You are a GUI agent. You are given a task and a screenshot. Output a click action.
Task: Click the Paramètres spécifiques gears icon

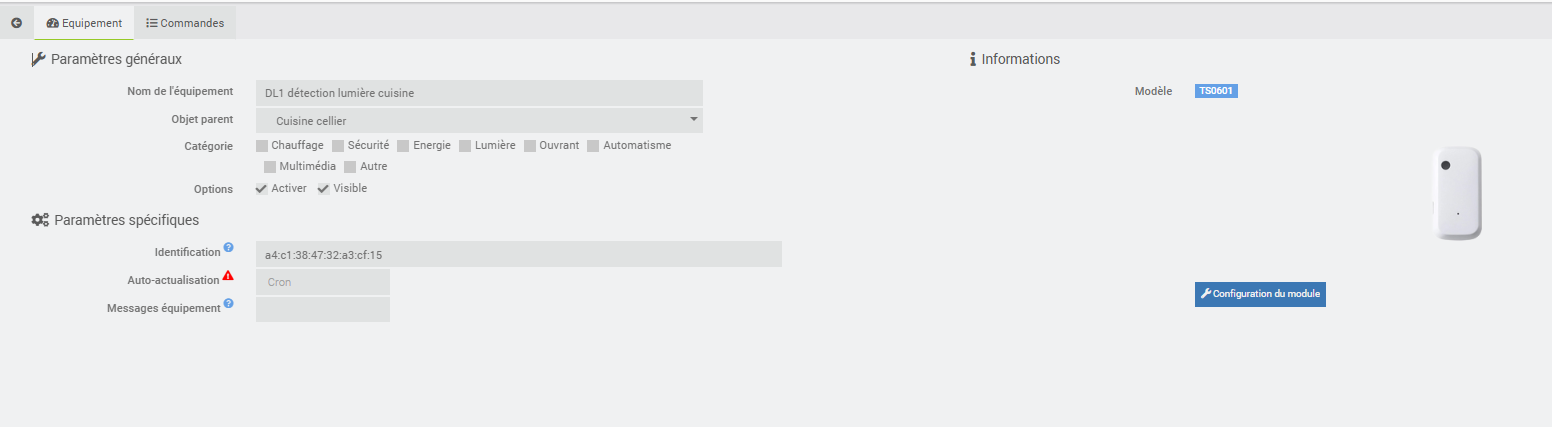(40, 220)
